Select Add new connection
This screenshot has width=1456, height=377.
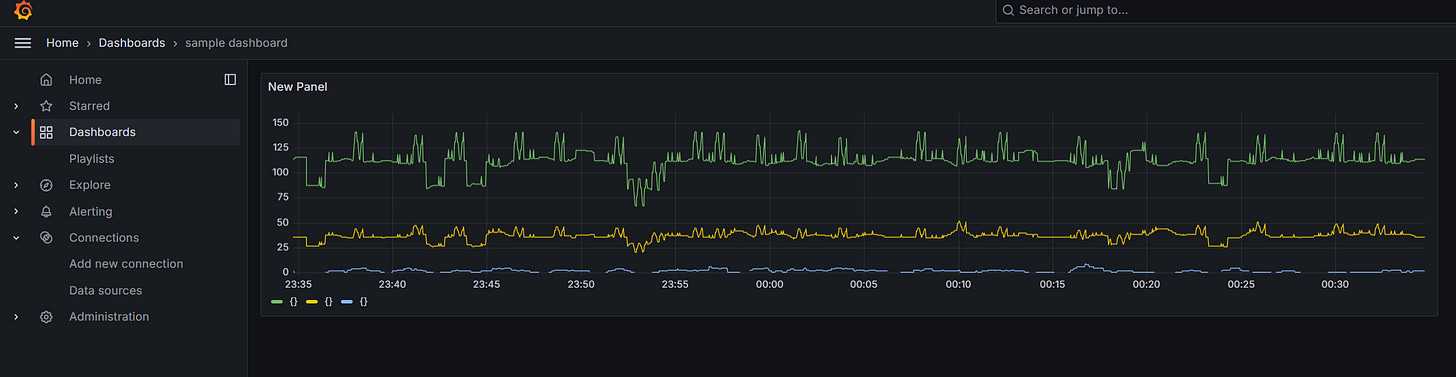[x=126, y=264]
